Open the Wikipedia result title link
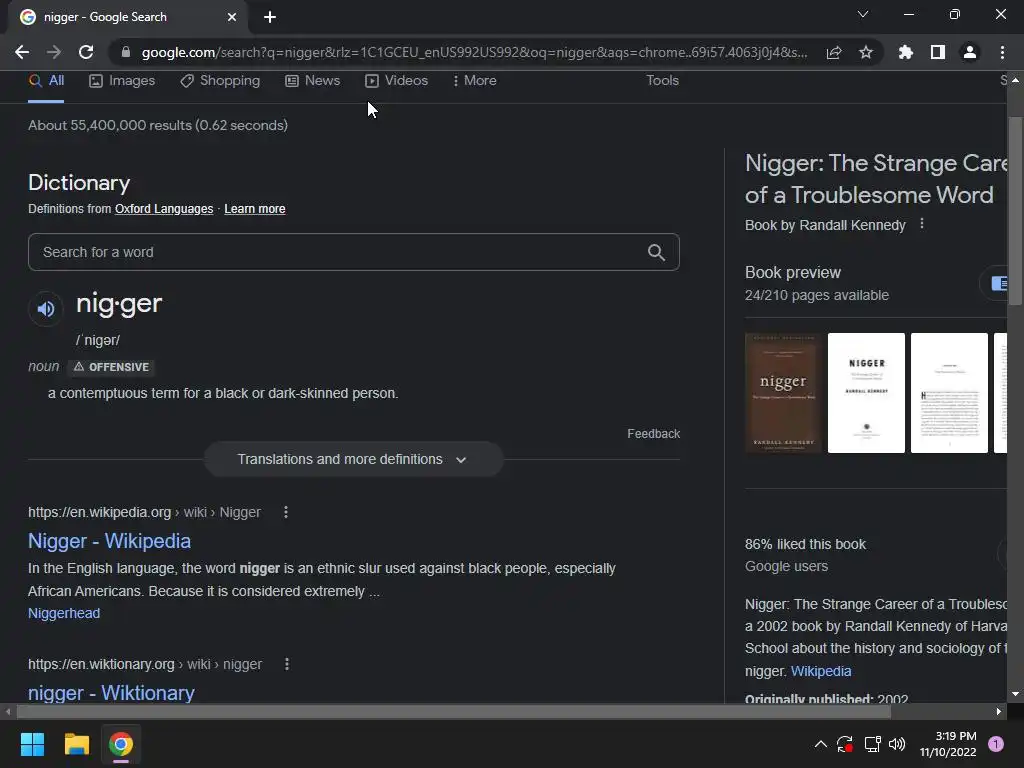The image size is (1024, 768). [x=109, y=541]
